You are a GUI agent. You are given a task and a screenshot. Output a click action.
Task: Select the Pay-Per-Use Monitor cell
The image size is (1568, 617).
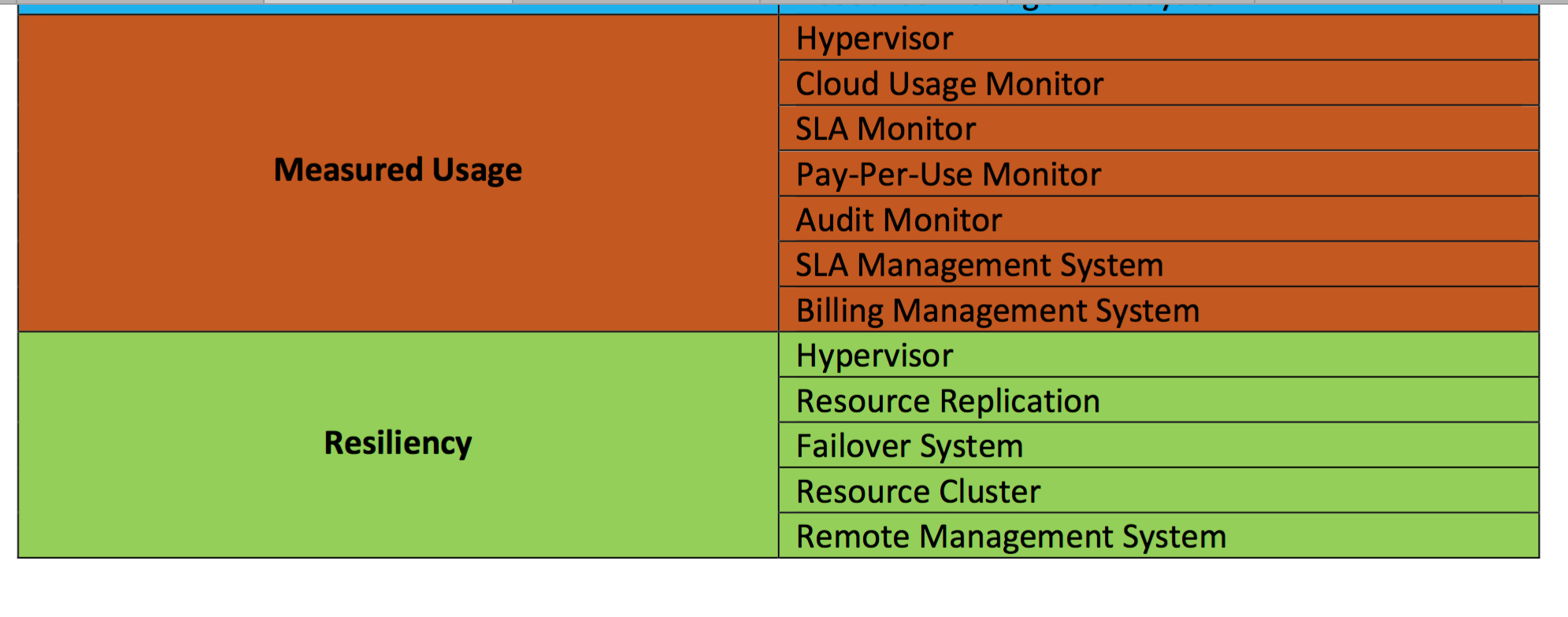pyautogui.click(x=1158, y=174)
